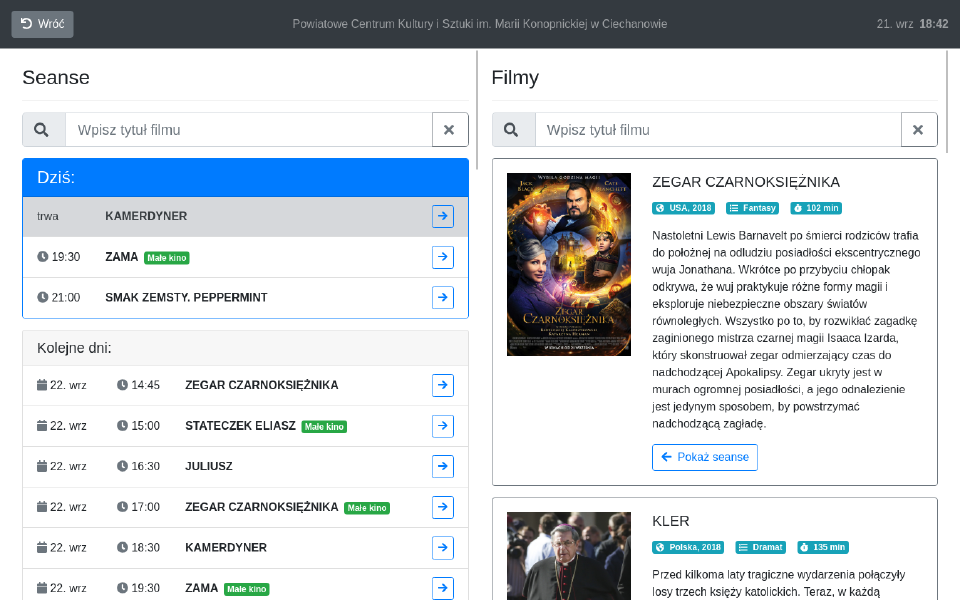The height and width of the screenshot is (600, 960).
Task: Open 22. wrz 14:45 ZEGAR CZARNOKSIĘŻNIKA arrow
Action: [443, 385]
